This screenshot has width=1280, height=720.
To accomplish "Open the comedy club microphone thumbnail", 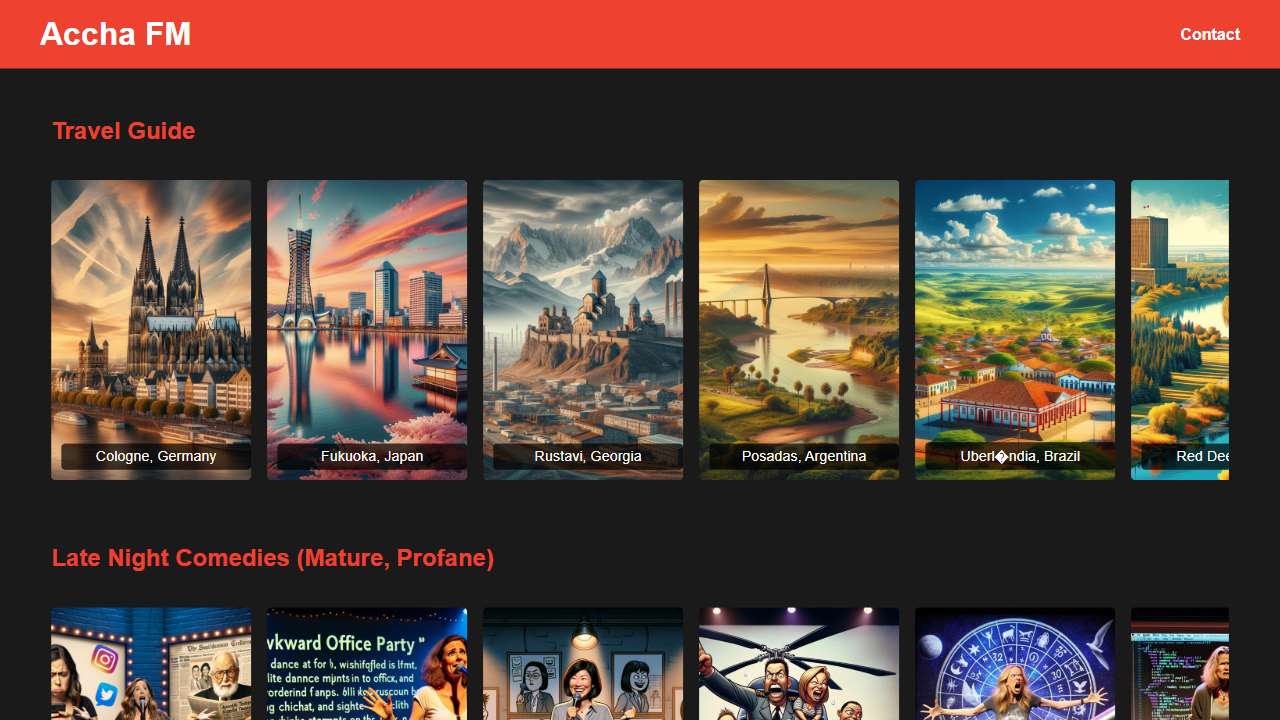I will pyautogui.click(x=583, y=664).
